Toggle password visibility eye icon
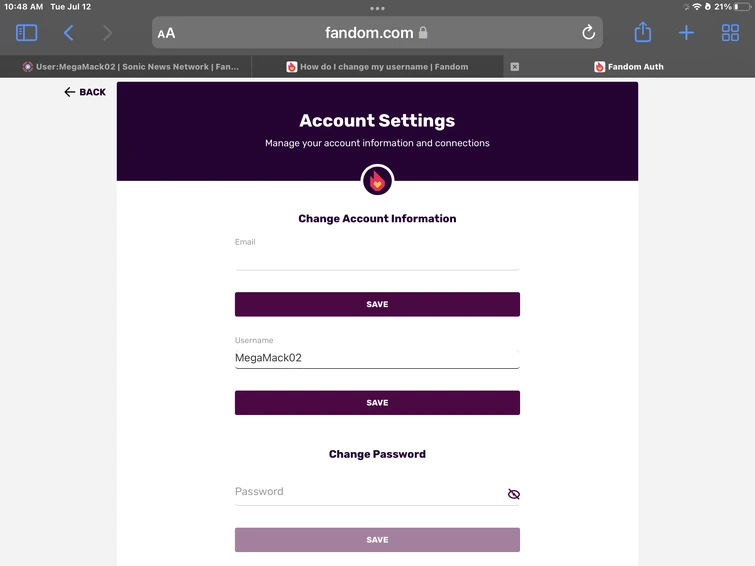The width and height of the screenshot is (755, 566). (514, 494)
